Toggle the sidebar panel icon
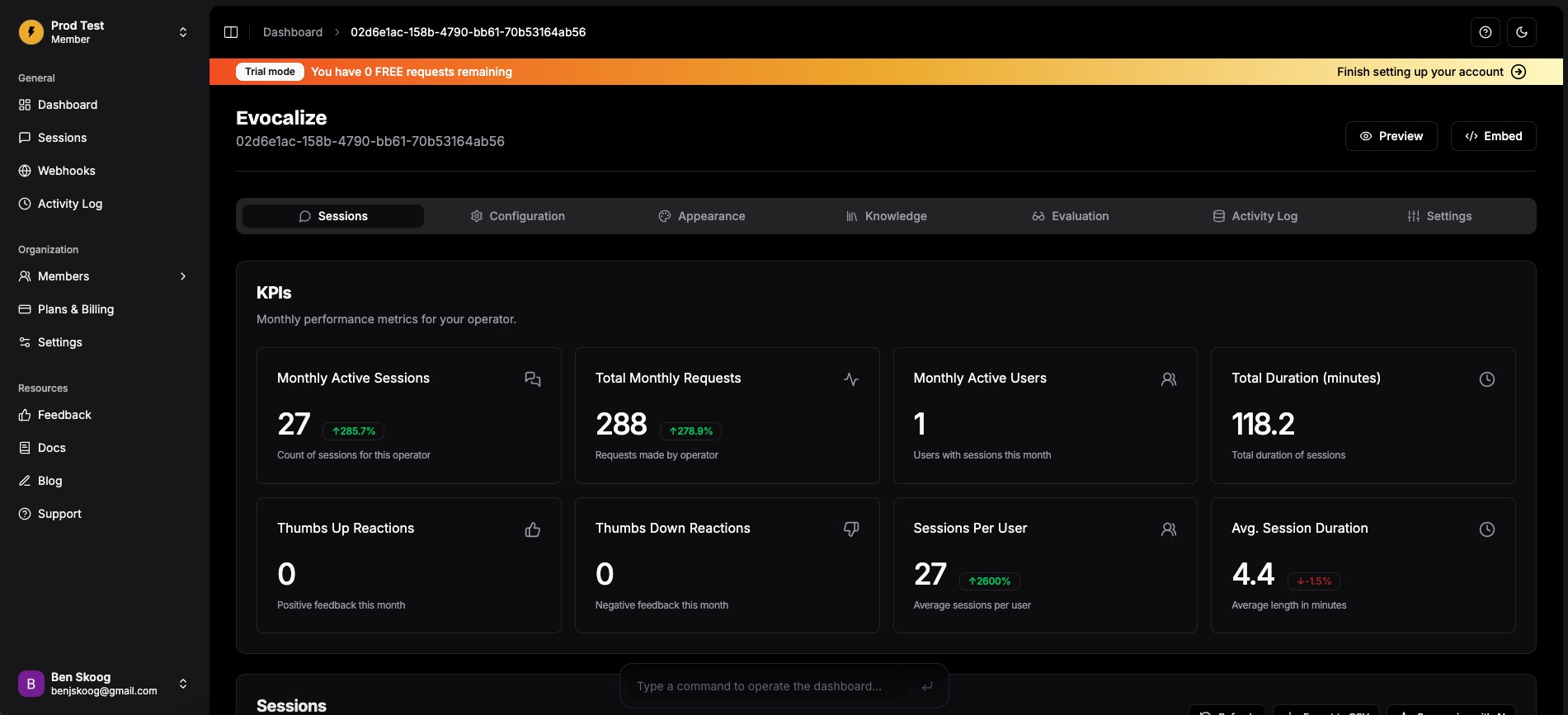Image resolution: width=1568 pixels, height=715 pixels. pos(231,32)
